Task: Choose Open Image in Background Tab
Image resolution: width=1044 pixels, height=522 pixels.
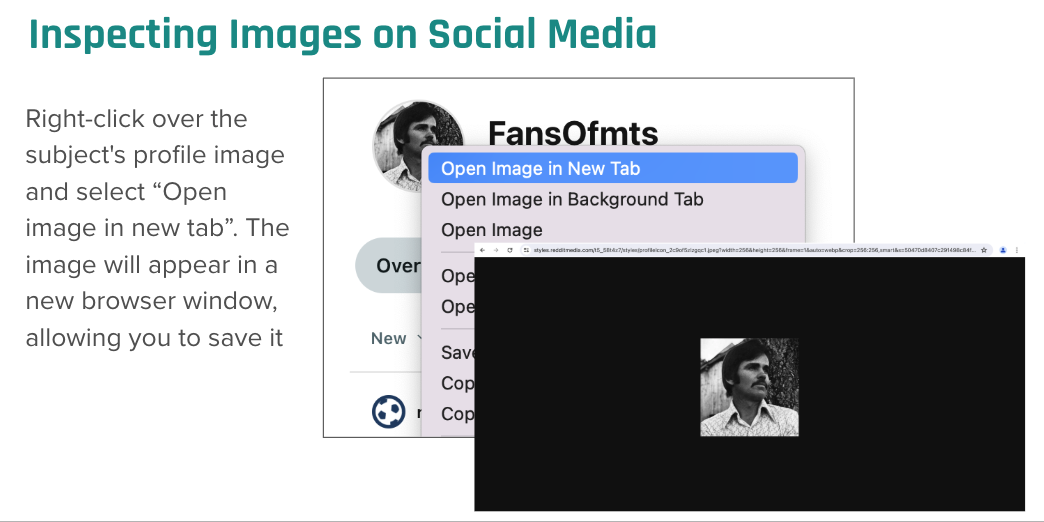Action: [x=572, y=199]
